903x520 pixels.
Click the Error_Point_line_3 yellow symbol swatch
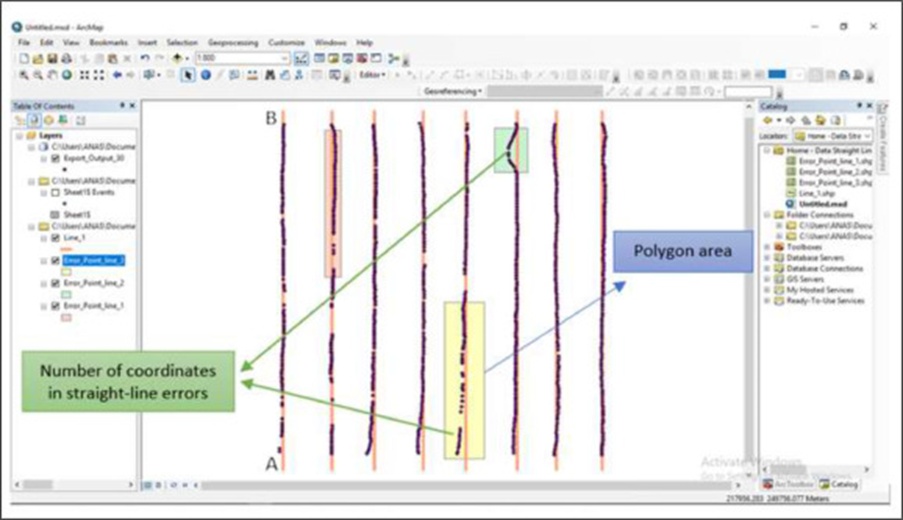pyautogui.click(x=66, y=272)
